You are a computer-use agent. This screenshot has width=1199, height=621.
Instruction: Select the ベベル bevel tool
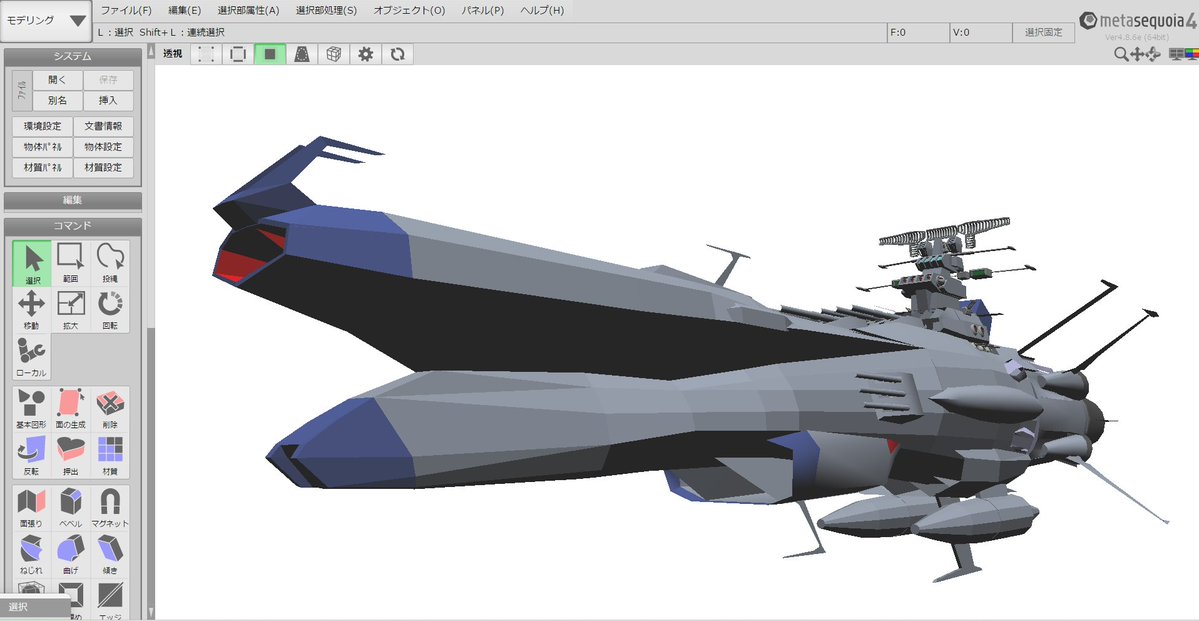pyautogui.click(x=71, y=508)
